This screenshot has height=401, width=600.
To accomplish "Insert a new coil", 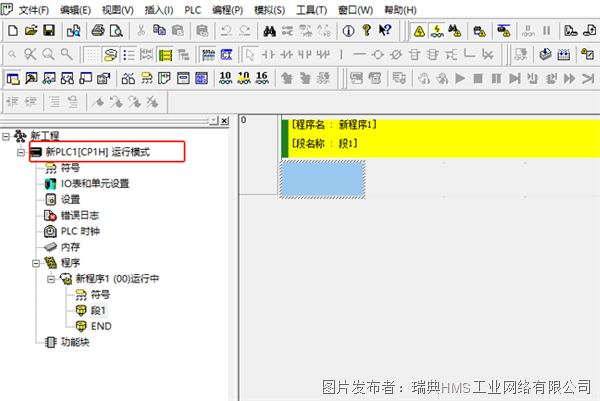I will 378,55.
